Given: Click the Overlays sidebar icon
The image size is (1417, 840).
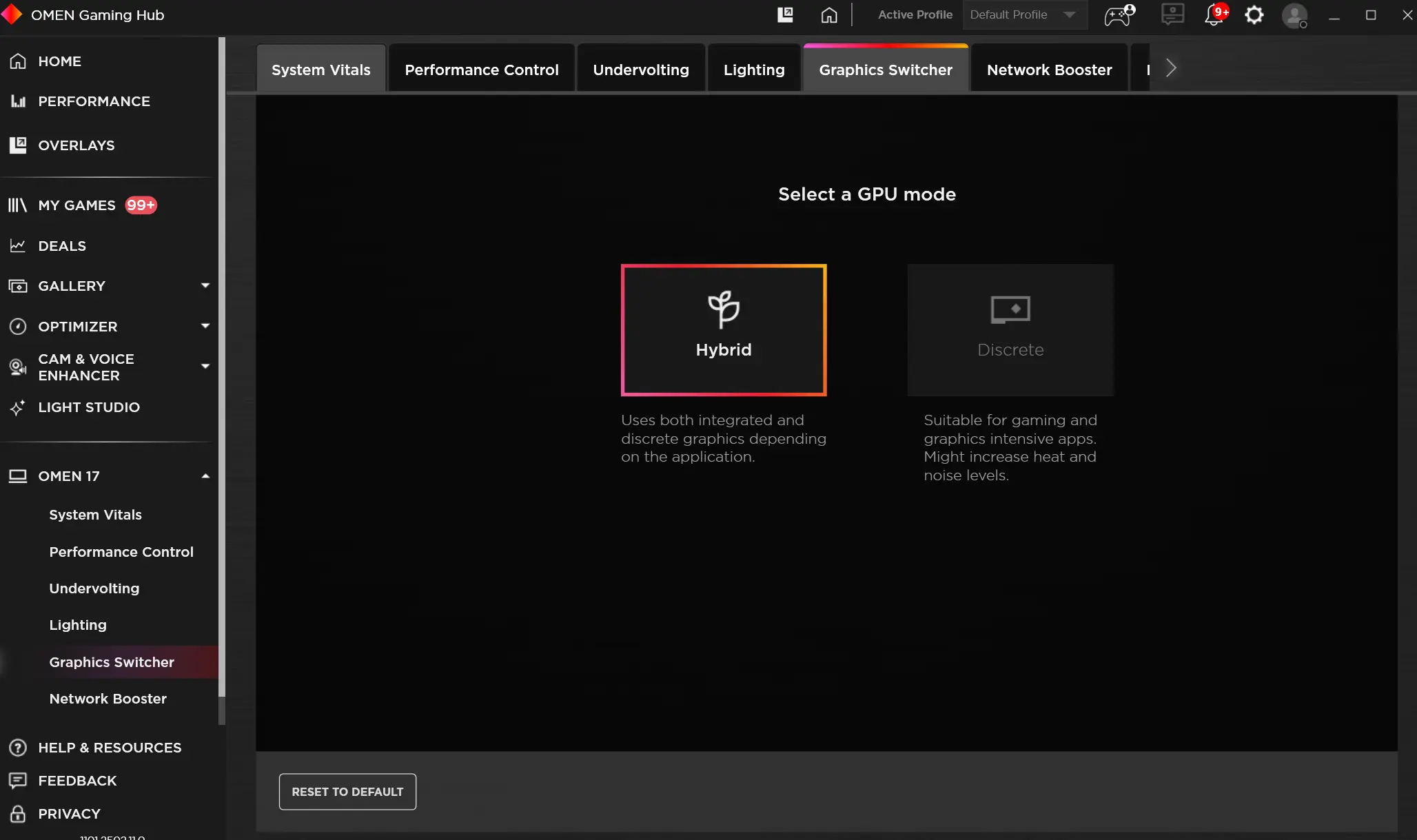Looking at the screenshot, I should tap(18, 145).
